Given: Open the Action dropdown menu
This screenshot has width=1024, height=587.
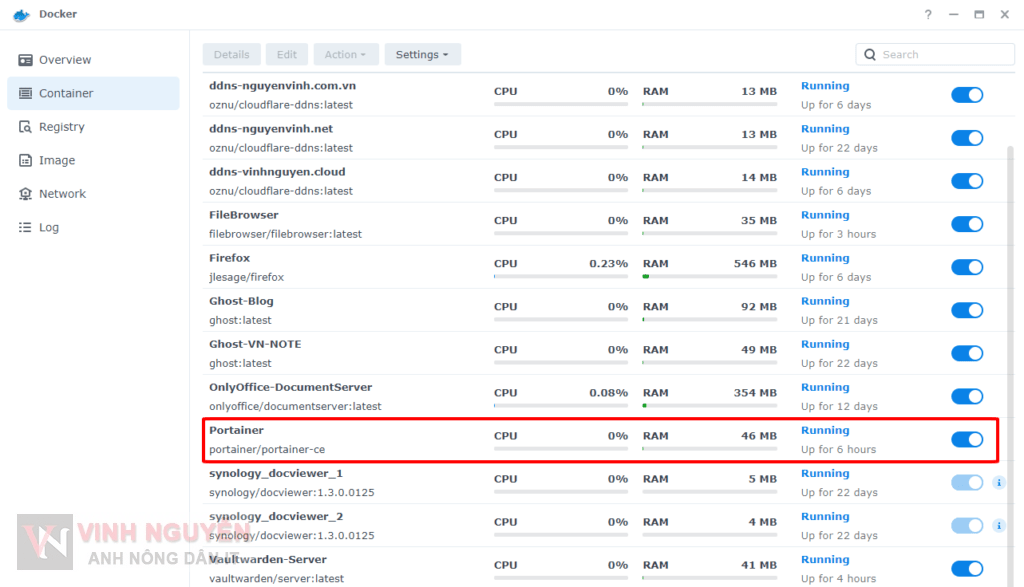Looking at the screenshot, I should [x=345, y=55].
